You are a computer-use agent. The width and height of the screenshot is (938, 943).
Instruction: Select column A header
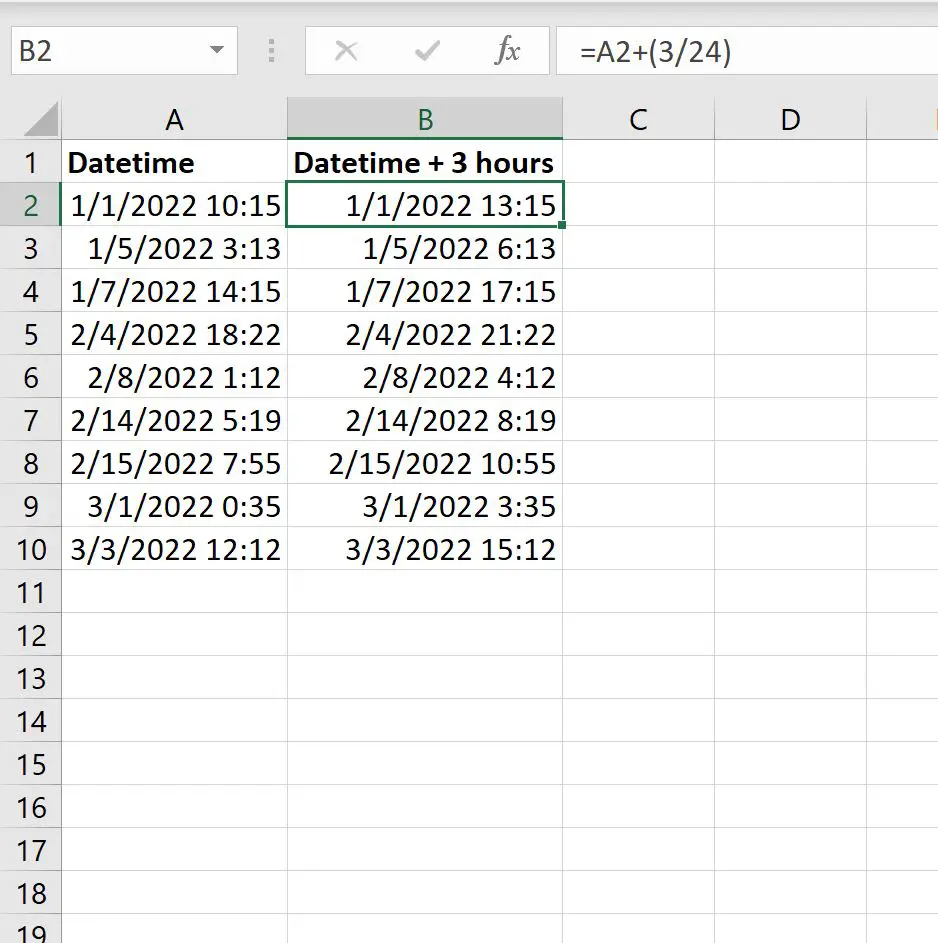[x=174, y=119]
